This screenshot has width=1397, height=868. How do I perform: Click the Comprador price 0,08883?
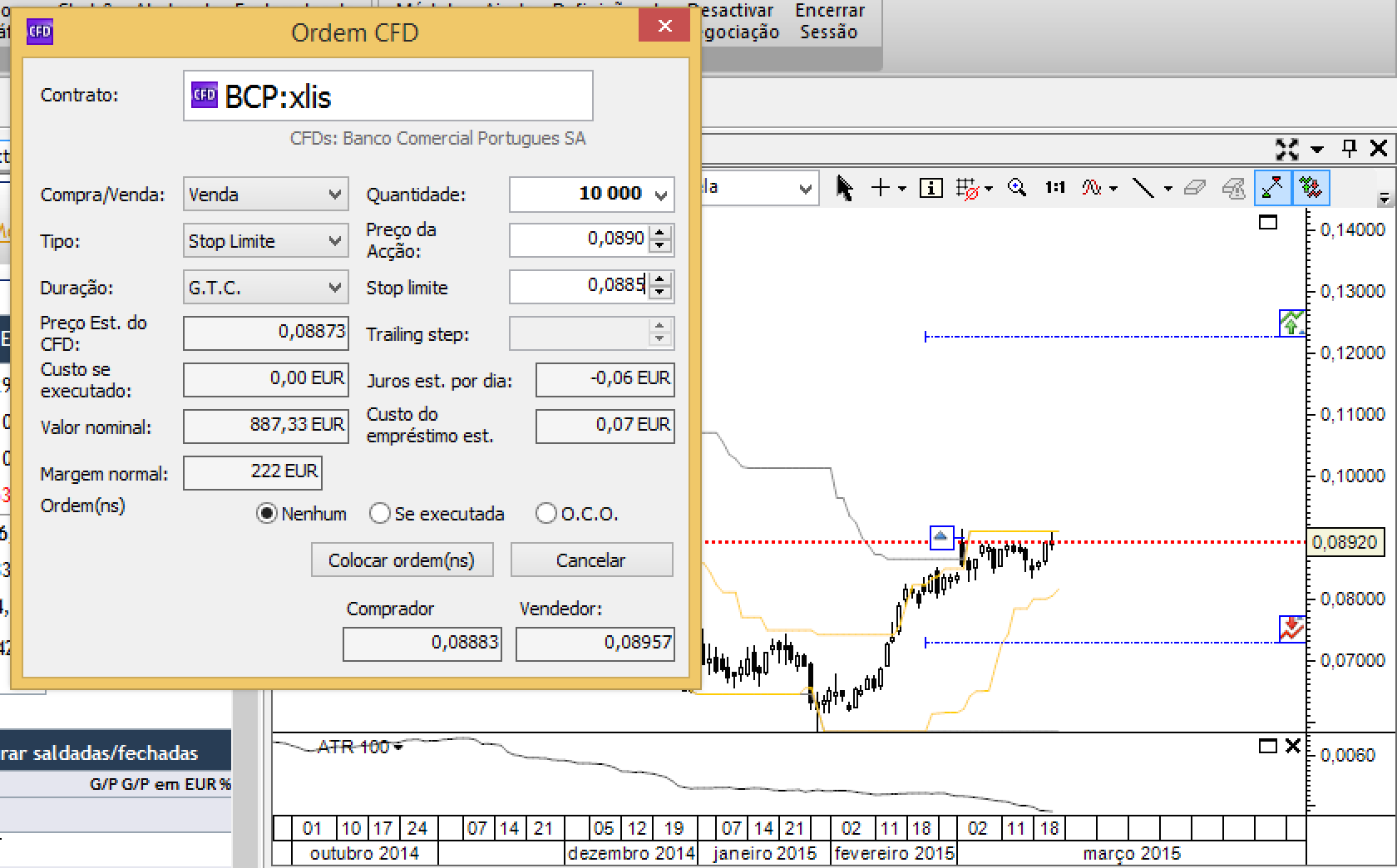[422, 643]
